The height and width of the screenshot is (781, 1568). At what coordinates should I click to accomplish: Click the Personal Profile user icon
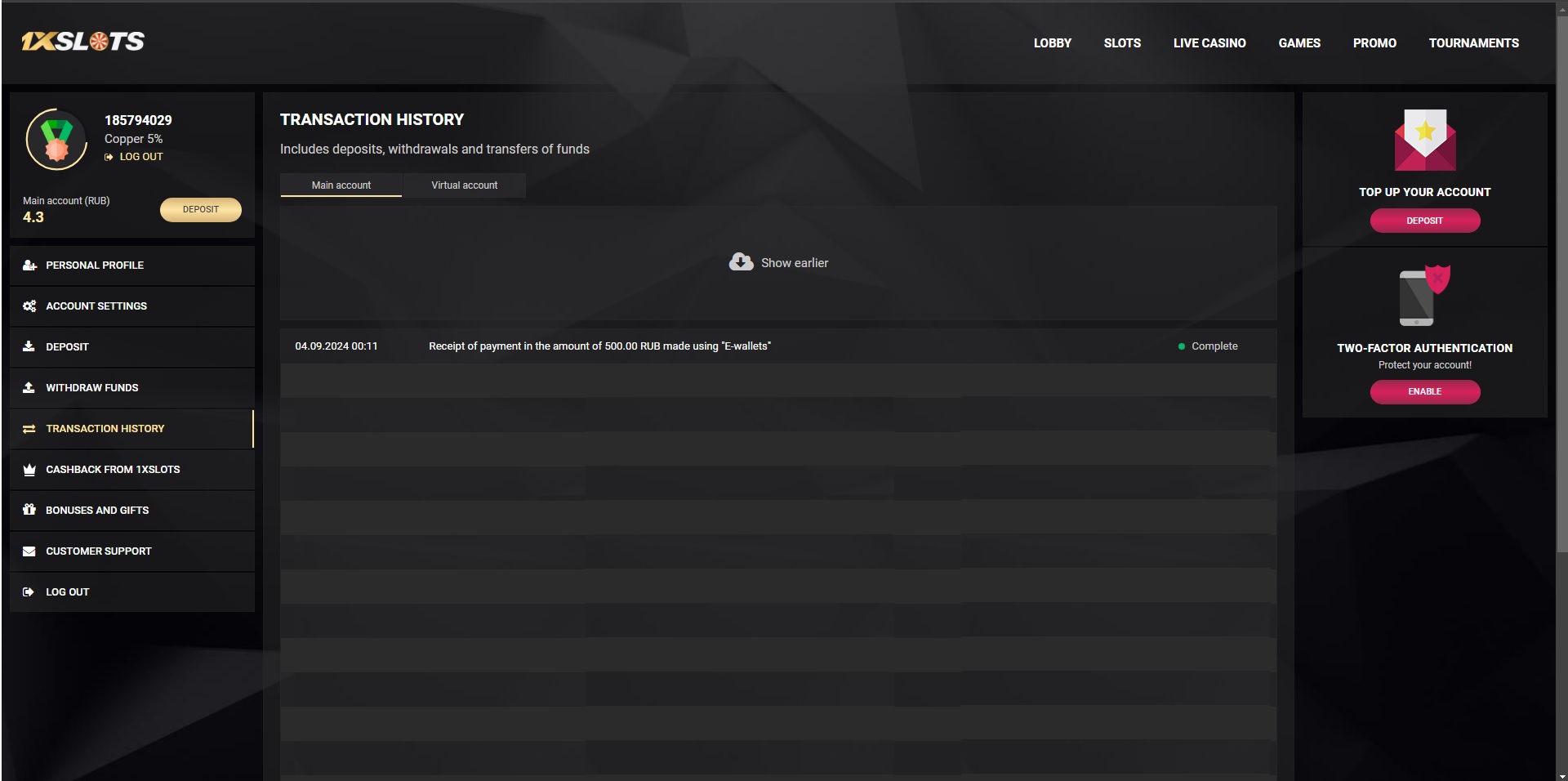tap(29, 266)
